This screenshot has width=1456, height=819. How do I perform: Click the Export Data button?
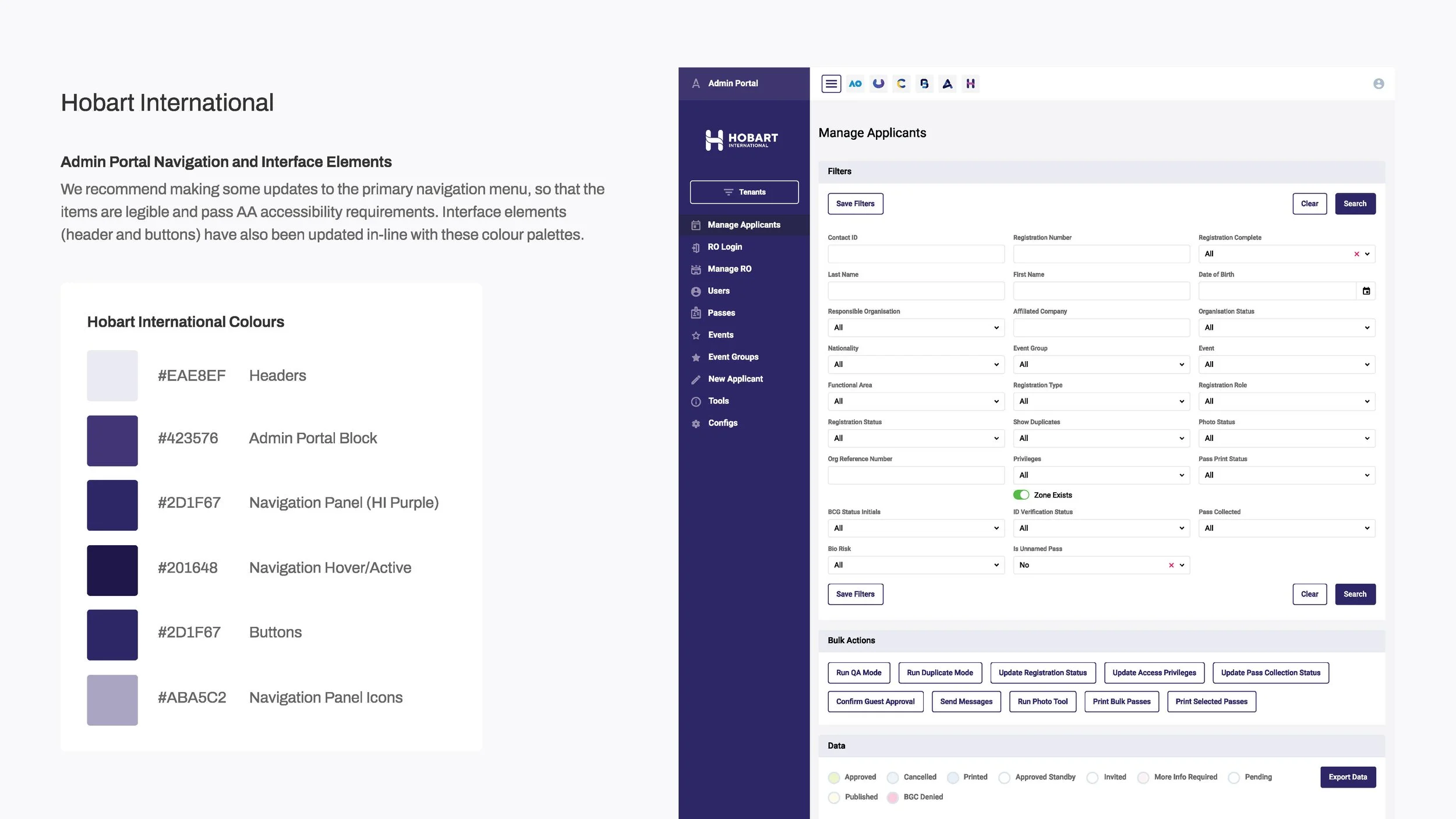tap(1348, 777)
